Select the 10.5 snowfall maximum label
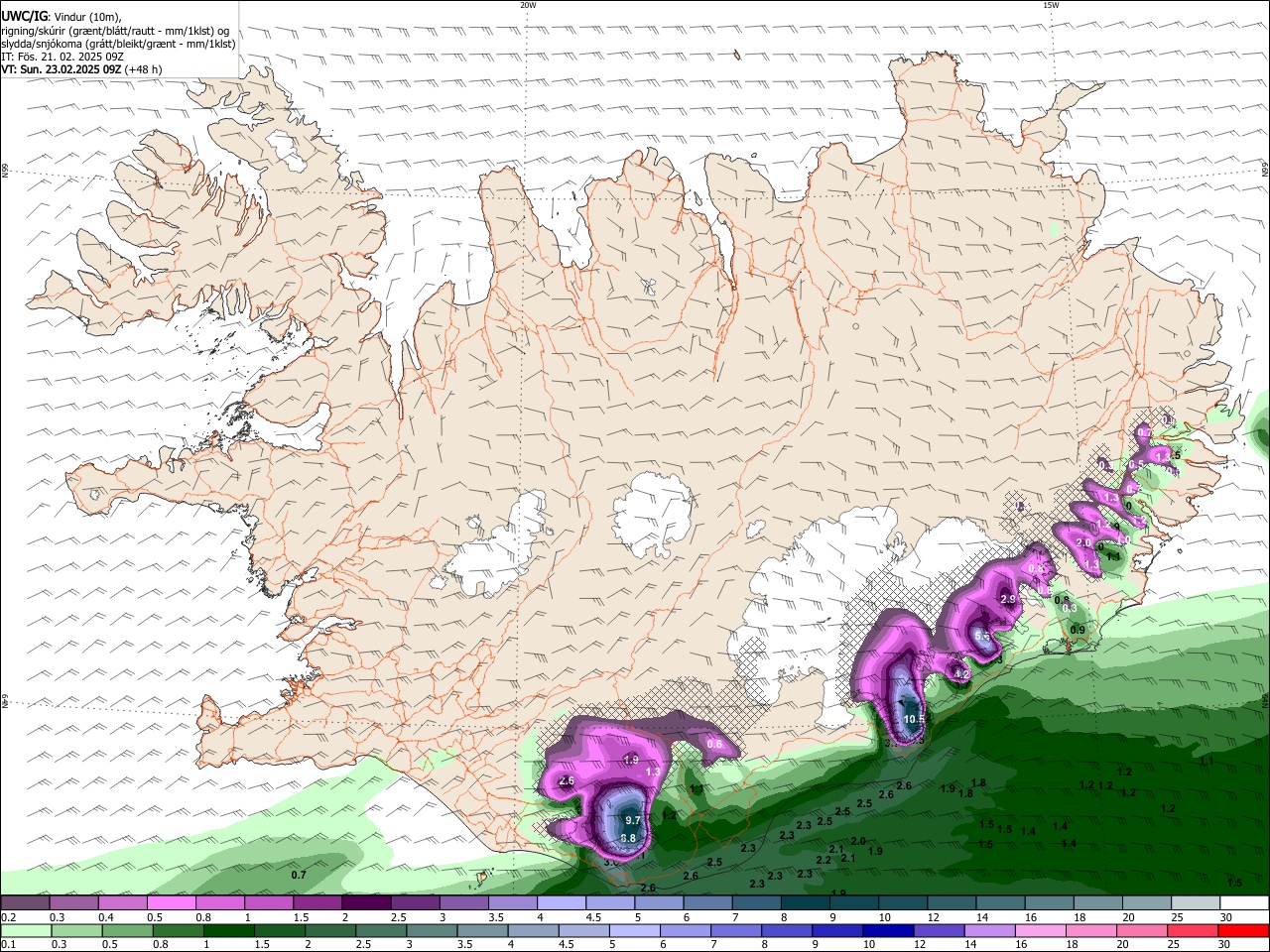The image size is (1270, 952). point(914,720)
